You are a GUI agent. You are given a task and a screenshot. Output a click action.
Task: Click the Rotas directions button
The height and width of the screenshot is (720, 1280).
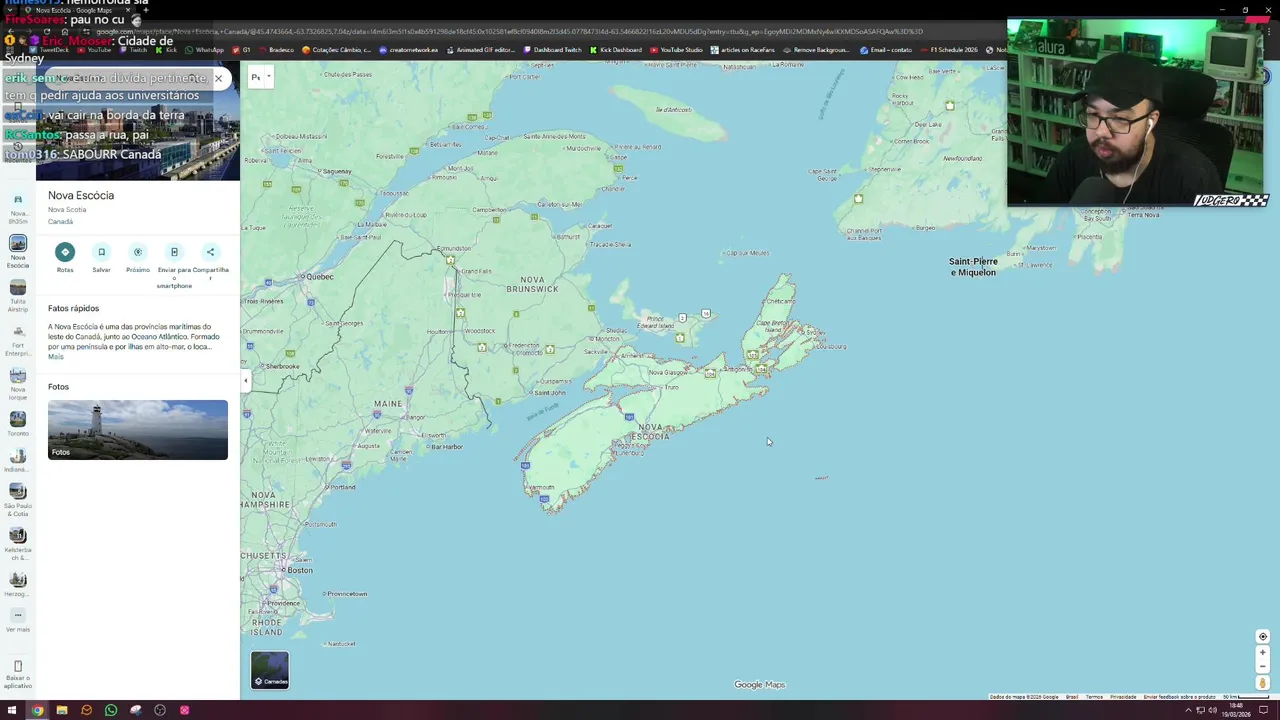(65, 252)
